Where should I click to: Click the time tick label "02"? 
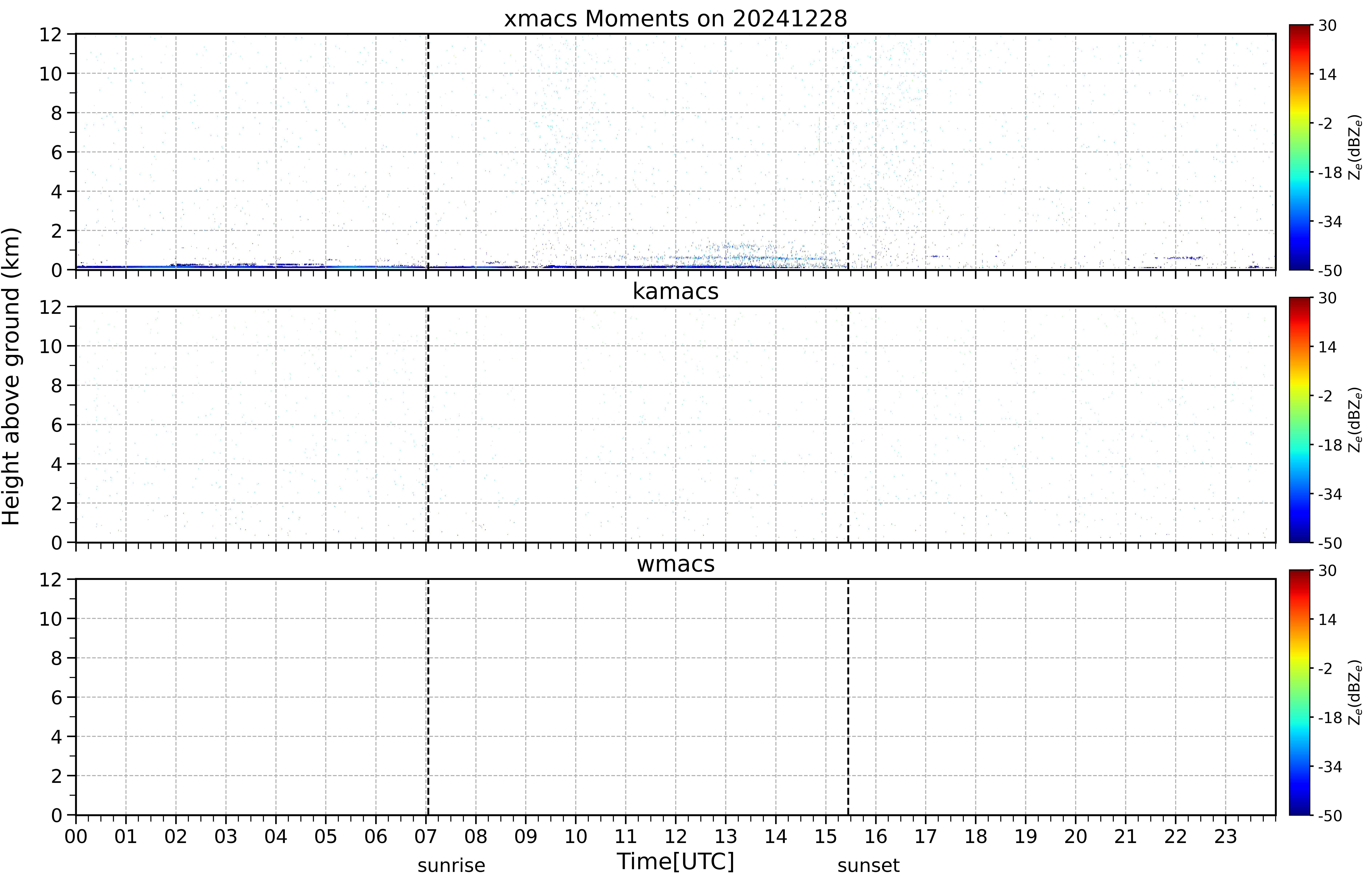coord(176,837)
